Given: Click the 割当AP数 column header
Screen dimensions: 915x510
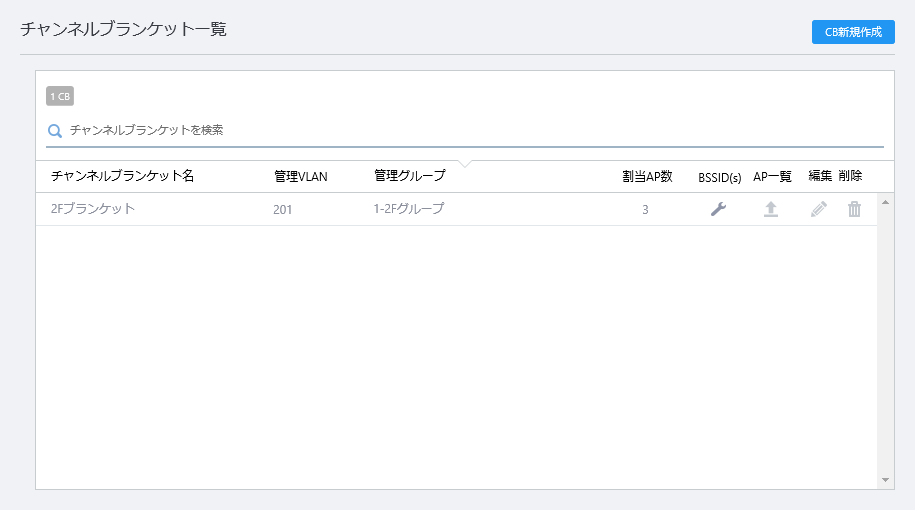Looking at the screenshot, I should 647,176.
